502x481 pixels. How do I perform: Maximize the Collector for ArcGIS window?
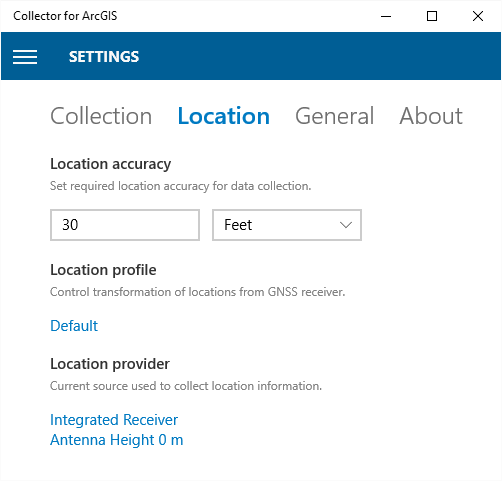coord(432,16)
